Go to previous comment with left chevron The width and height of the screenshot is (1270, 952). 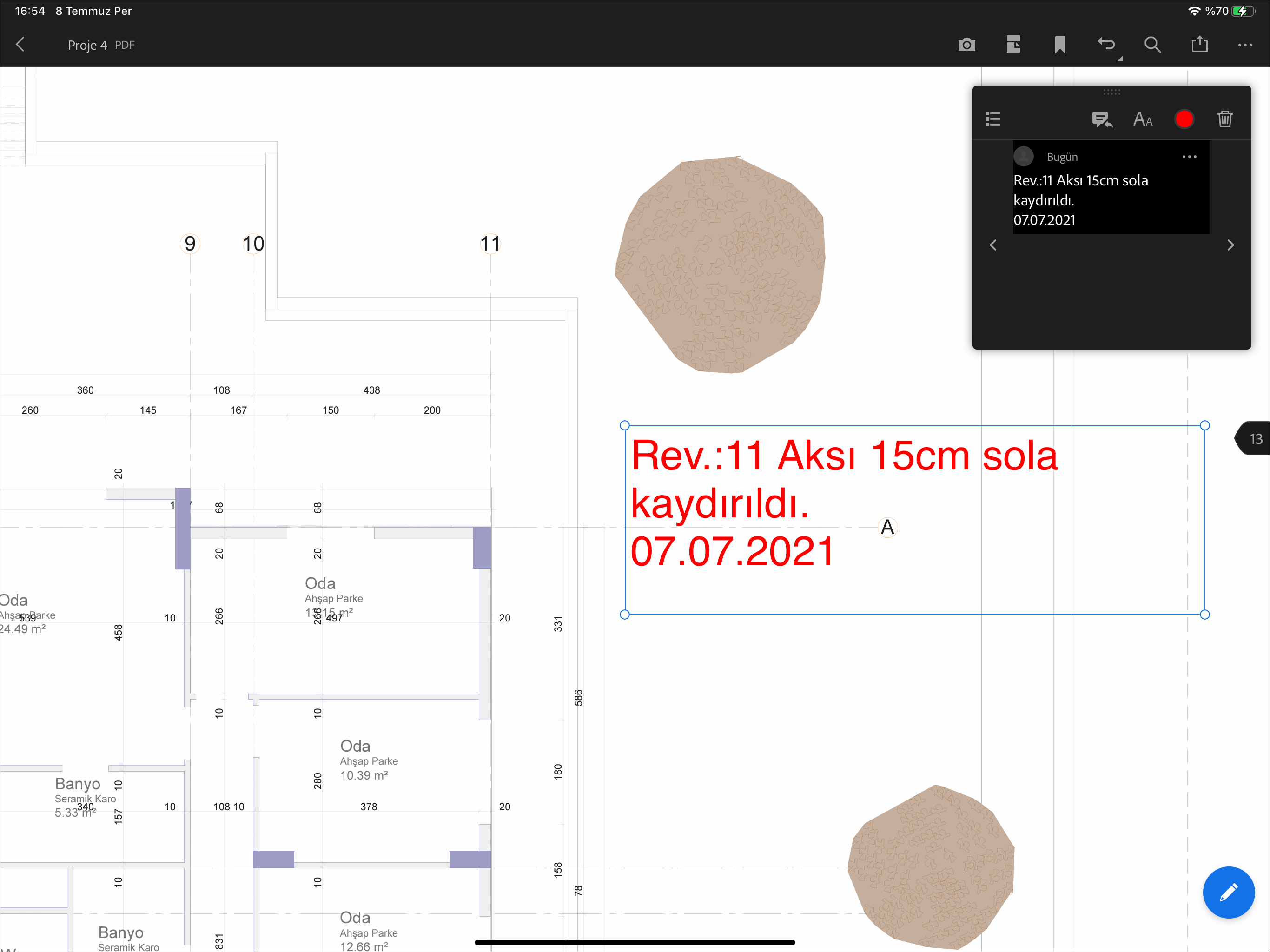point(993,245)
